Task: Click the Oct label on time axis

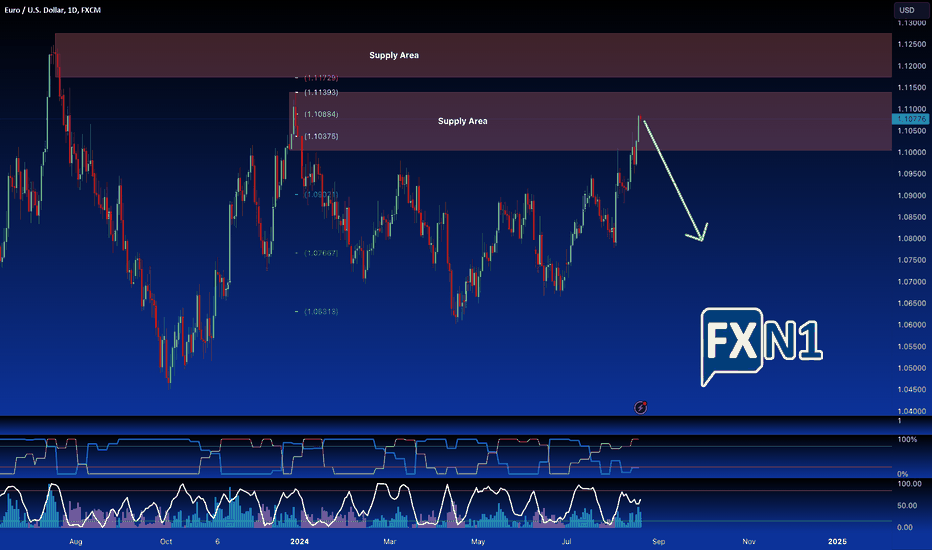Action: pos(166,542)
